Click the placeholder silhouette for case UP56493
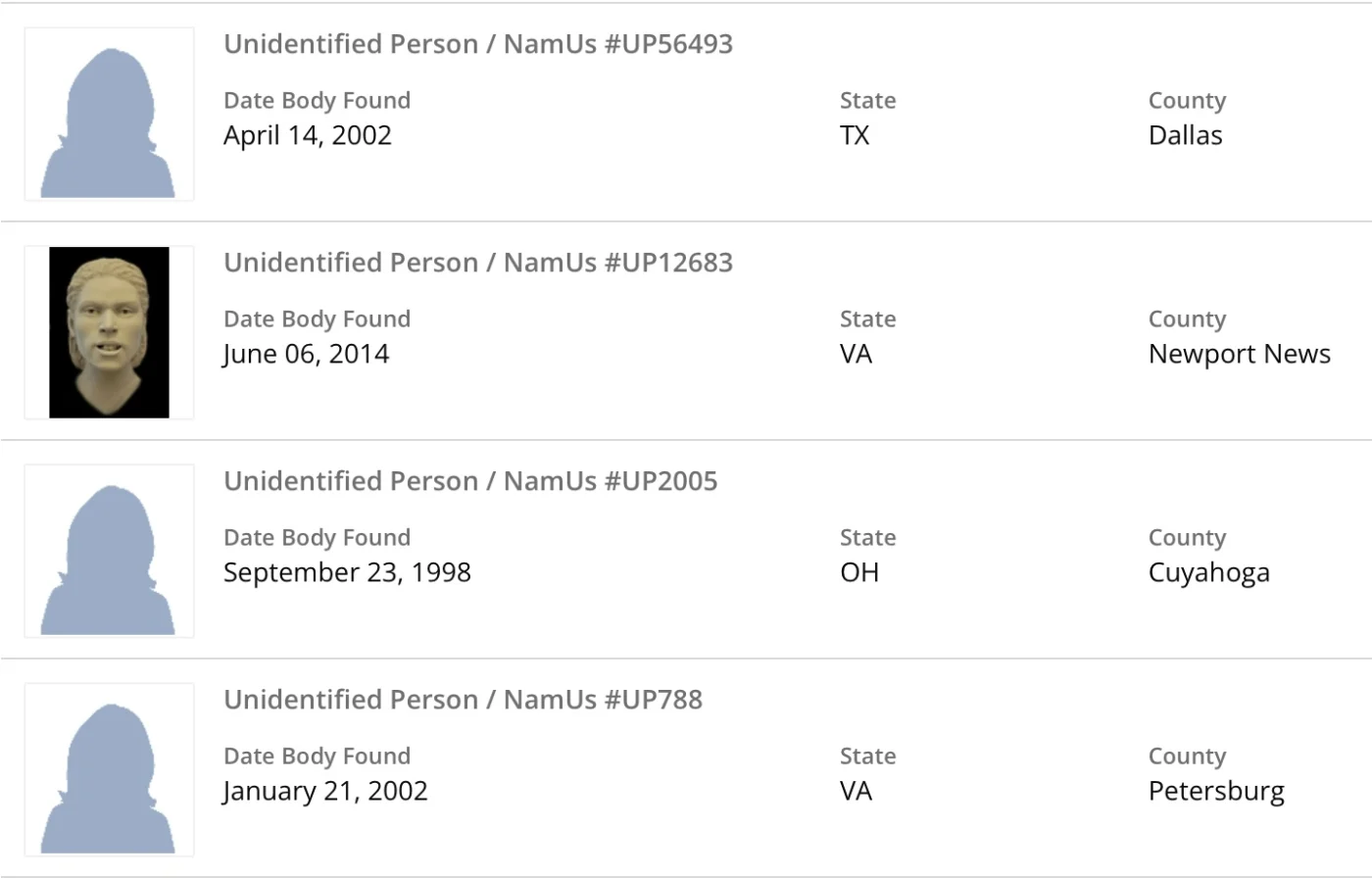This screenshot has height=878, width=1372. [109, 115]
